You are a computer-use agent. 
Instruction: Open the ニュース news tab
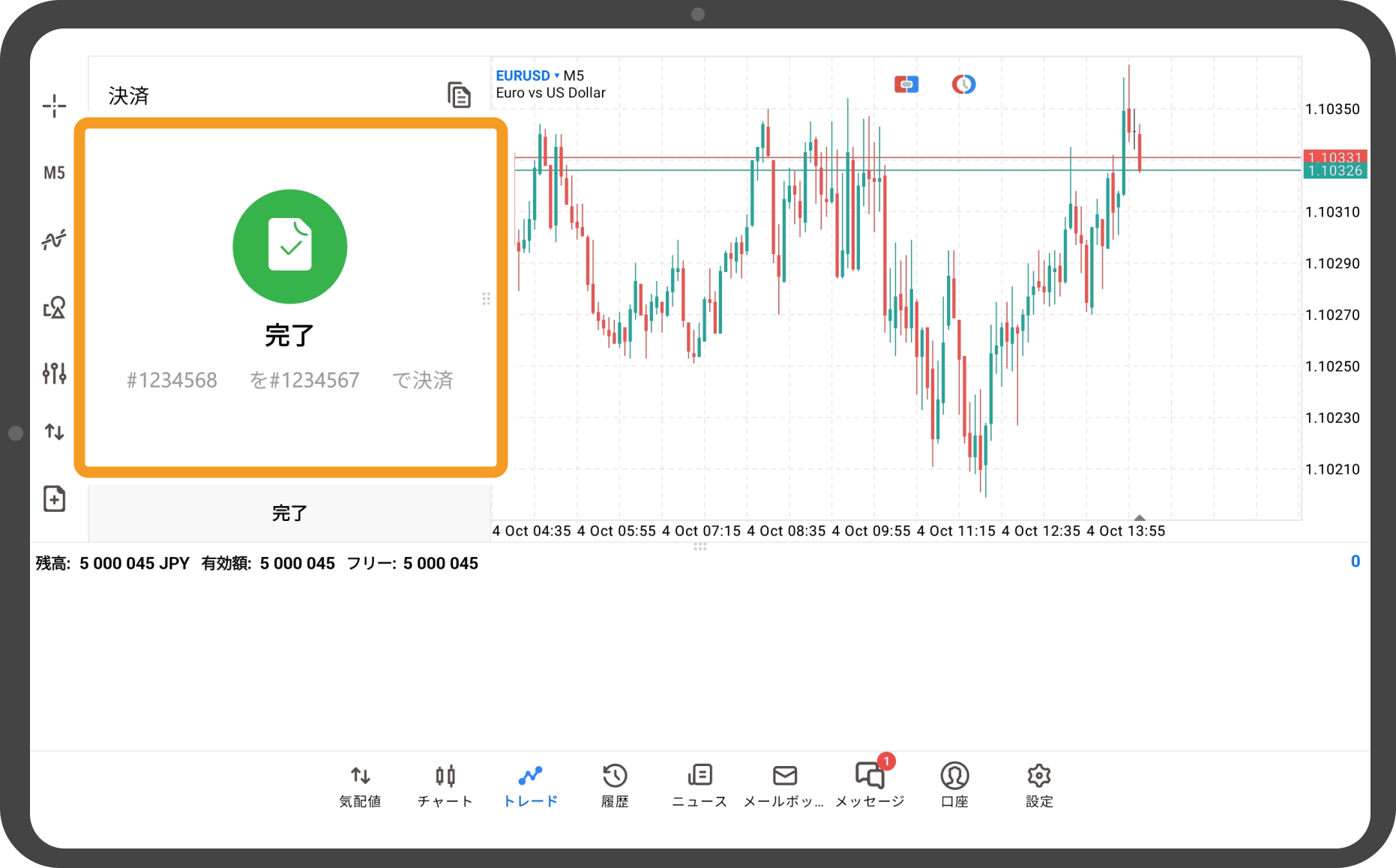pyautogui.click(x=699, y=786)
